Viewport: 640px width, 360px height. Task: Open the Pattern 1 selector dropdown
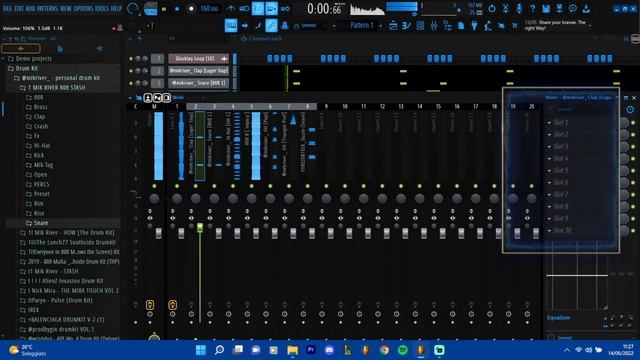click(361, 25)
